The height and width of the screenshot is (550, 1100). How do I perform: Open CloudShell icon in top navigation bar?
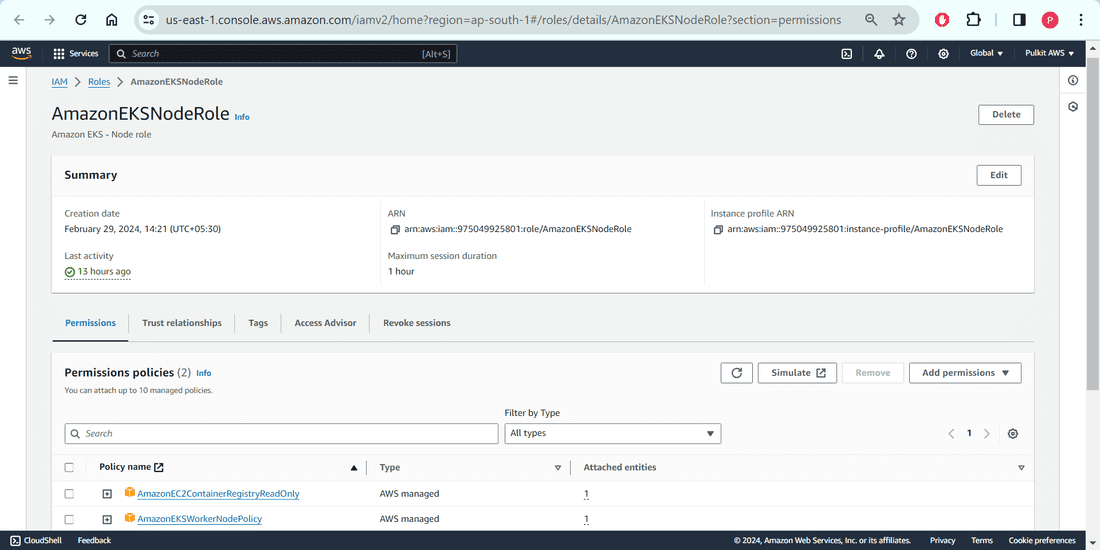click(x=847, y=53)
